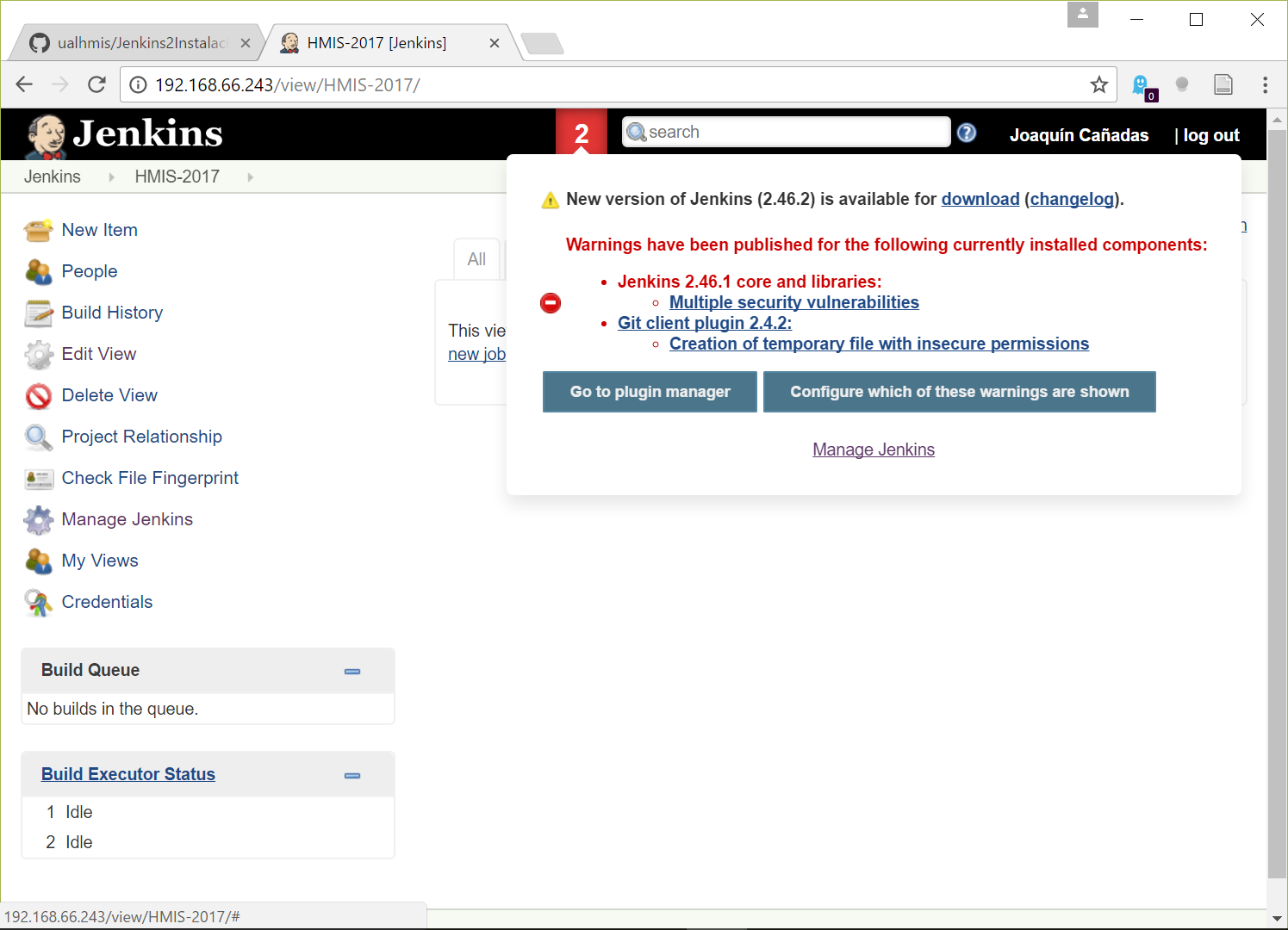Click the New Item text link
Image resolution: width=1288 pixels, height=930 pixels.
tap(100, 230)
